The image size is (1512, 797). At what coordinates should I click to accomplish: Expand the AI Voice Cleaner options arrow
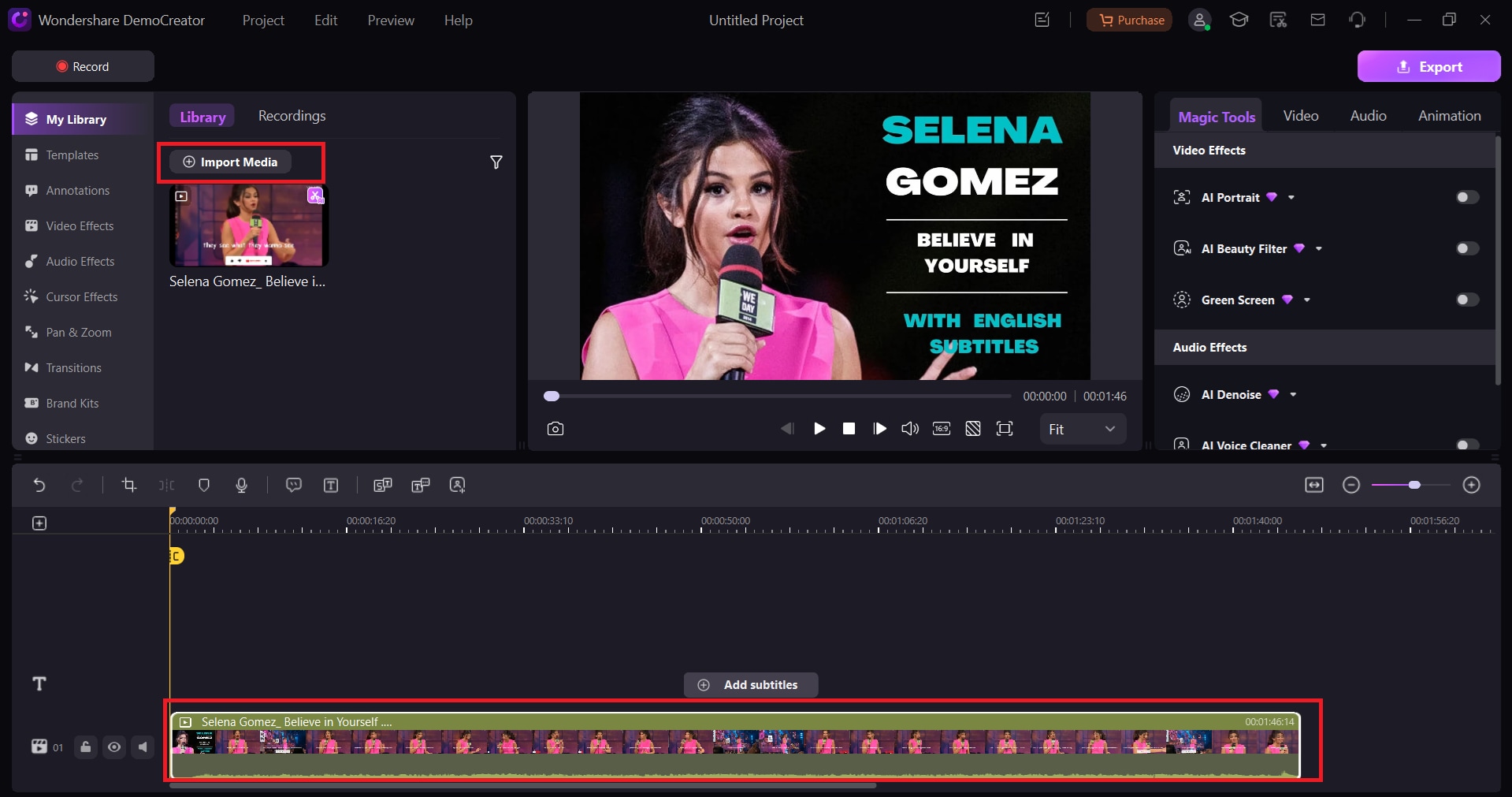point(1324,445)
